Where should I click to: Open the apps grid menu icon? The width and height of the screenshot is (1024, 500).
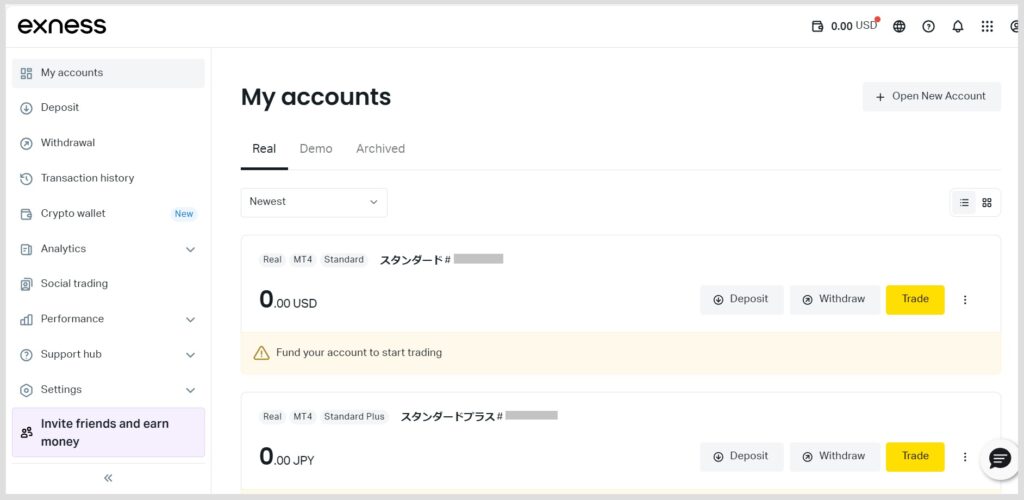[x=987, y=27]
